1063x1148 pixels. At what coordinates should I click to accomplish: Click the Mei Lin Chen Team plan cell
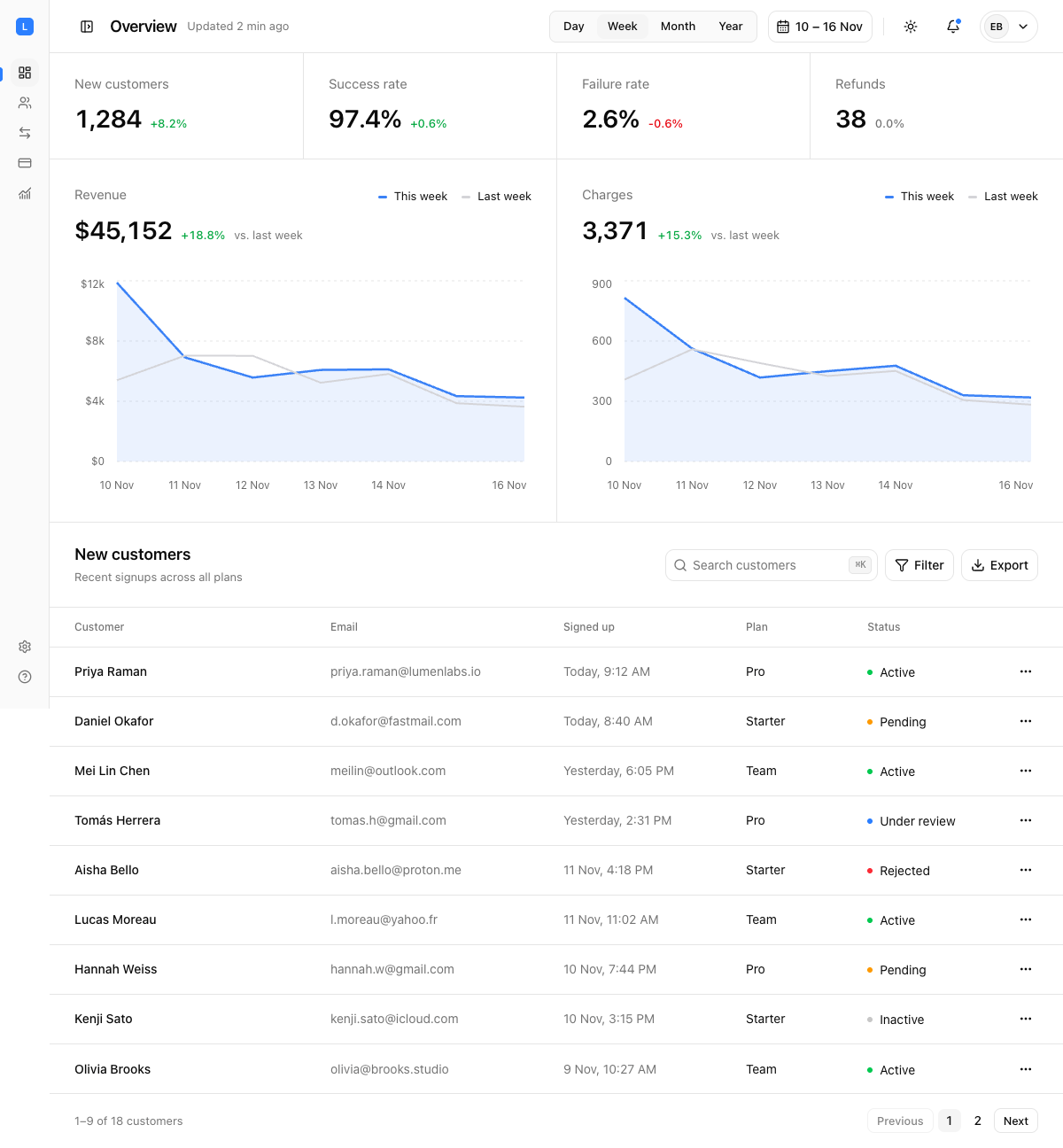761,771
